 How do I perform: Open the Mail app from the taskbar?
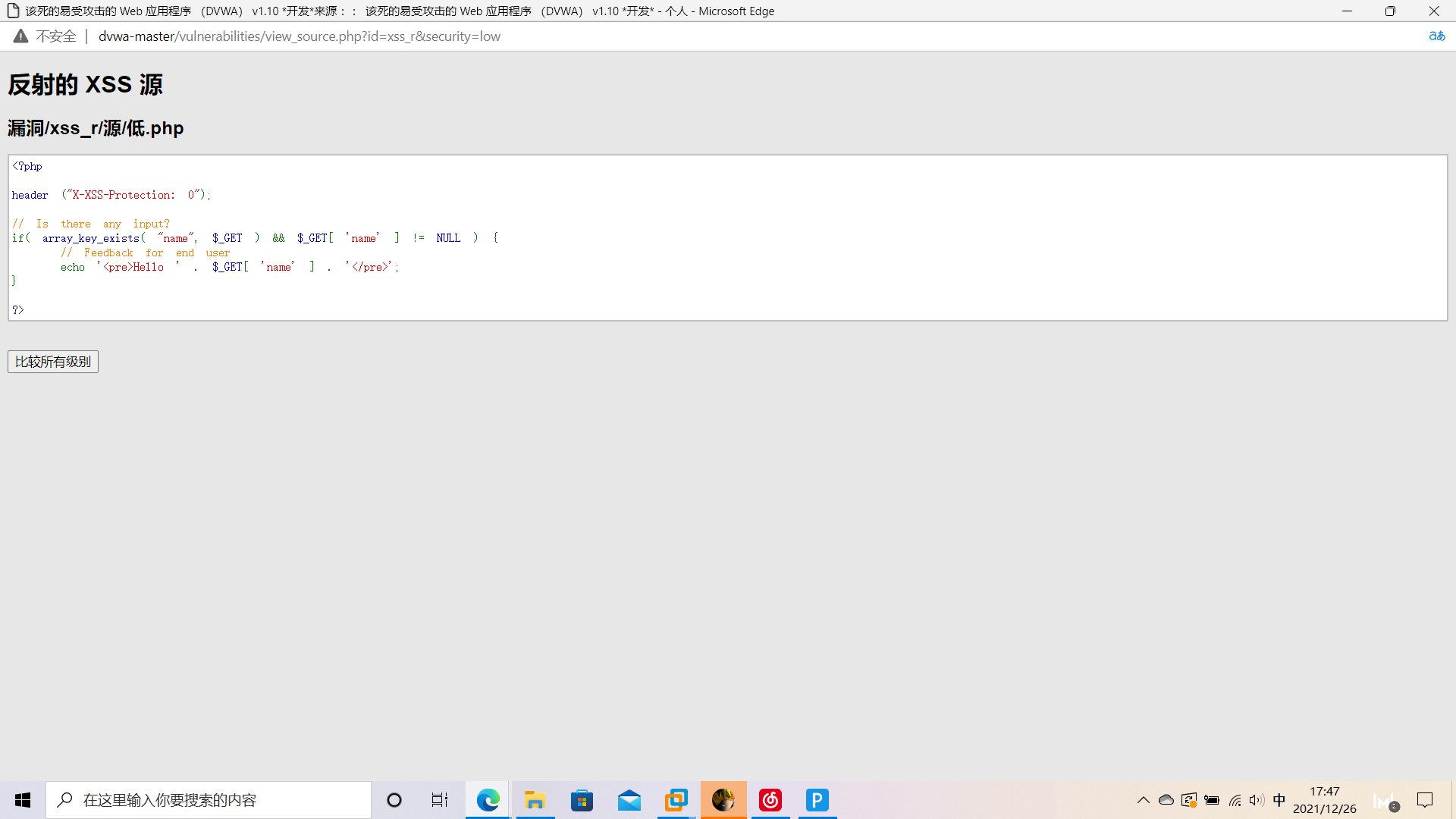[x=629, y=800]
